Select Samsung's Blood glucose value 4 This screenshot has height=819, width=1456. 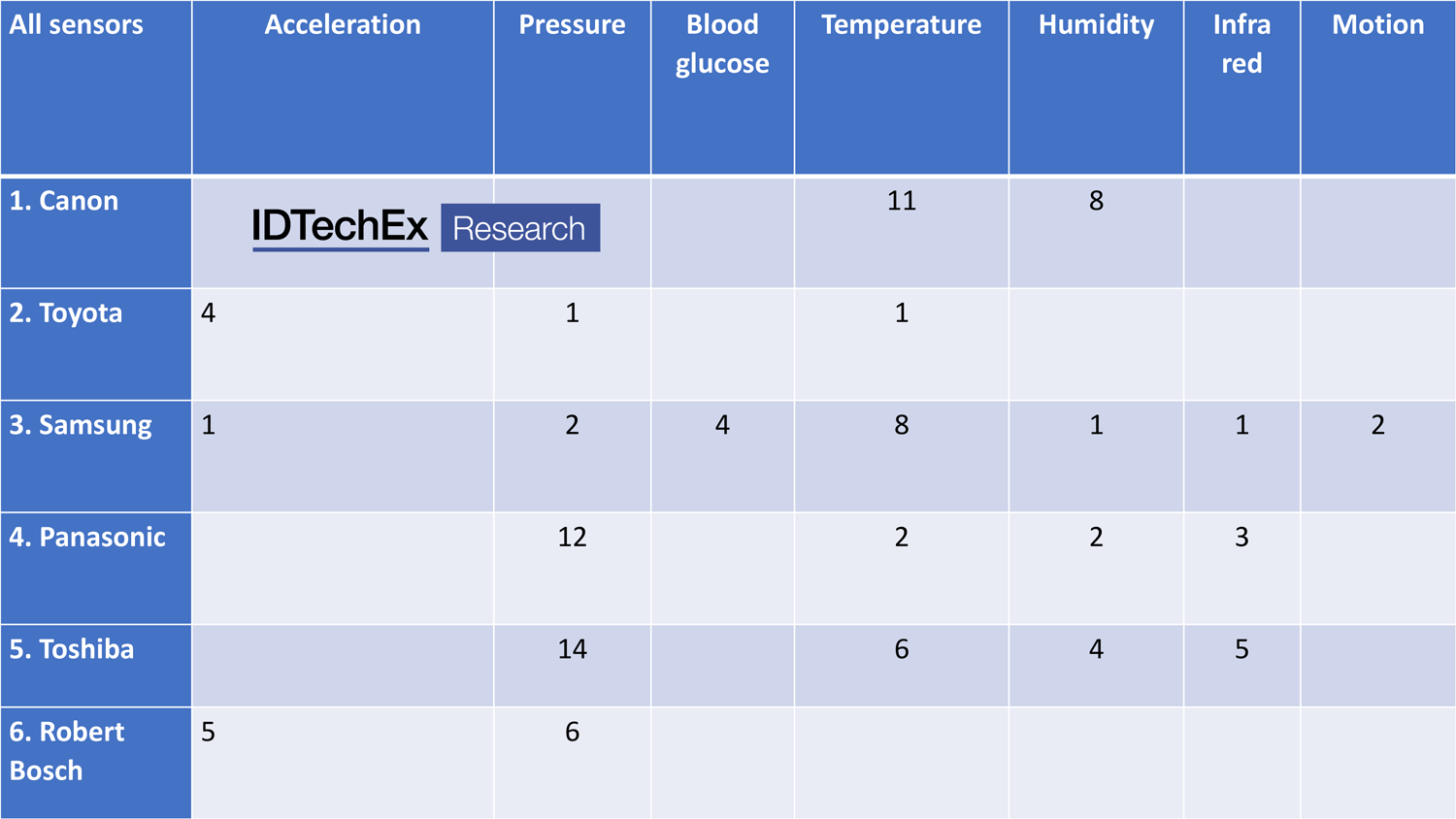point(722,425)
